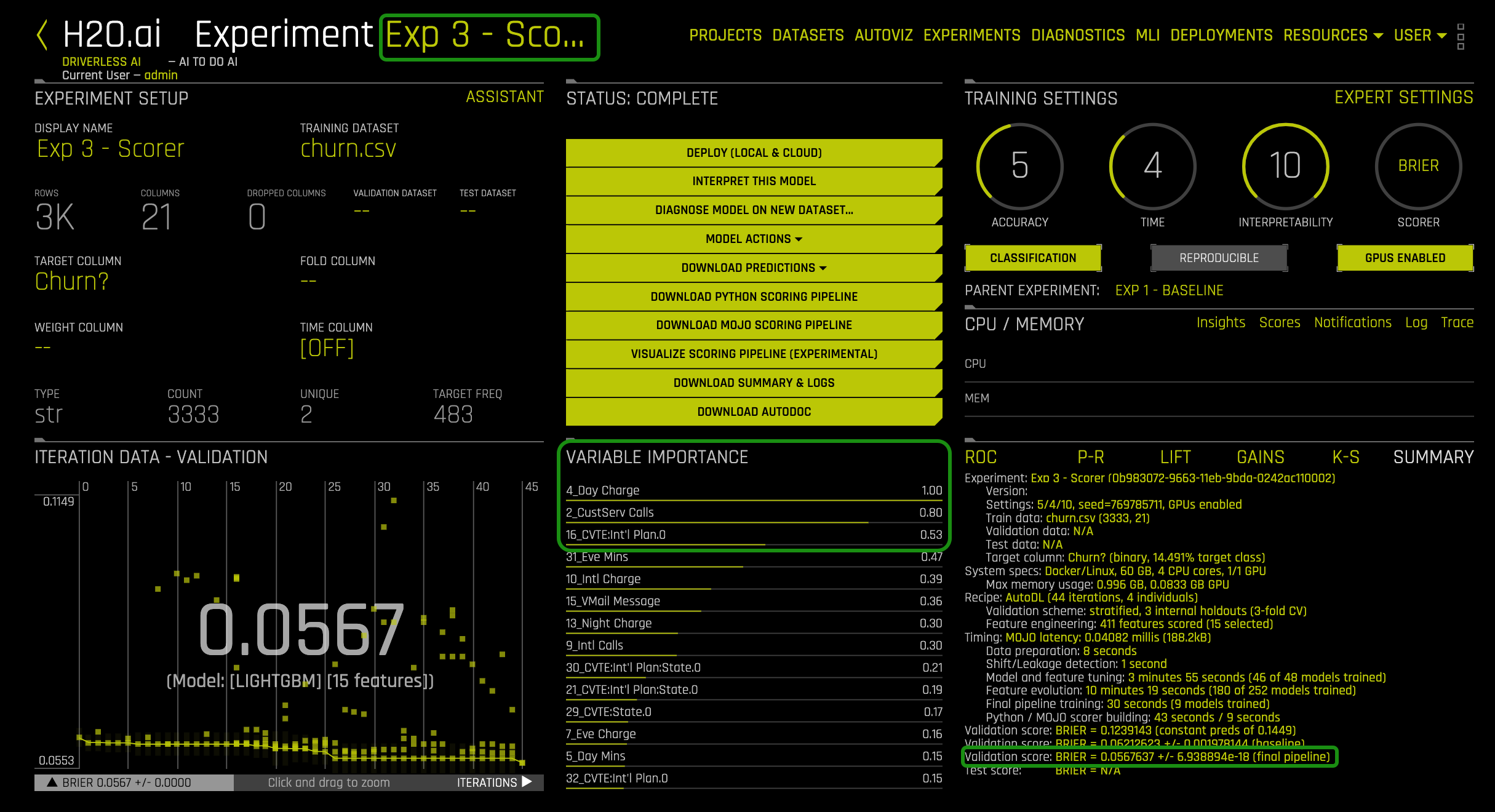
Task: View the Log tab
Action: click(x=1416, y=322)
